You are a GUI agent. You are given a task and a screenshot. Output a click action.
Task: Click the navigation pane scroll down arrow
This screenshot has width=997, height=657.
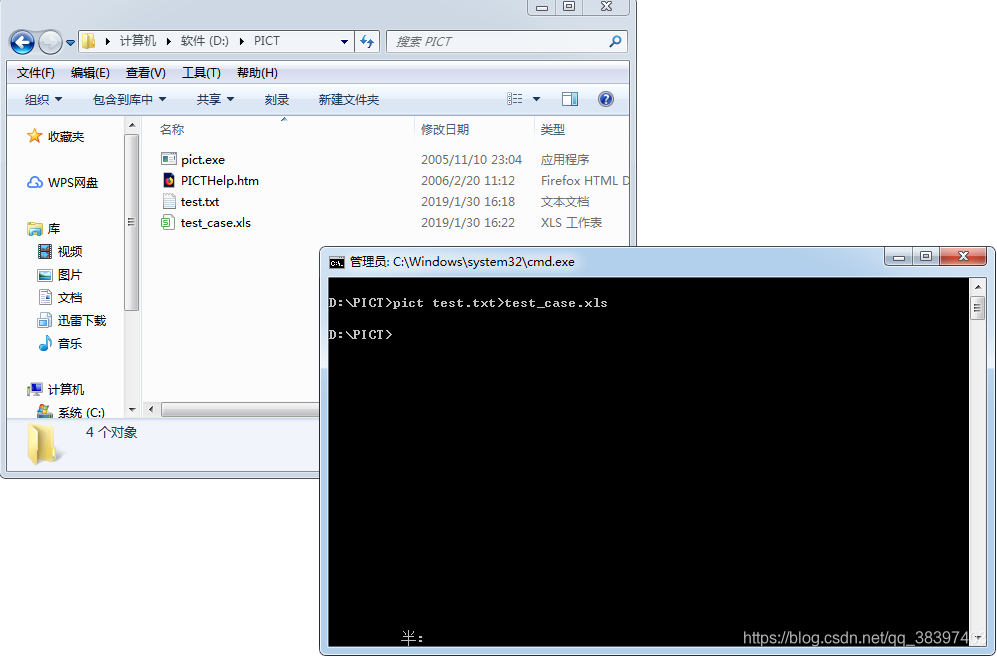tap(132, 410)
